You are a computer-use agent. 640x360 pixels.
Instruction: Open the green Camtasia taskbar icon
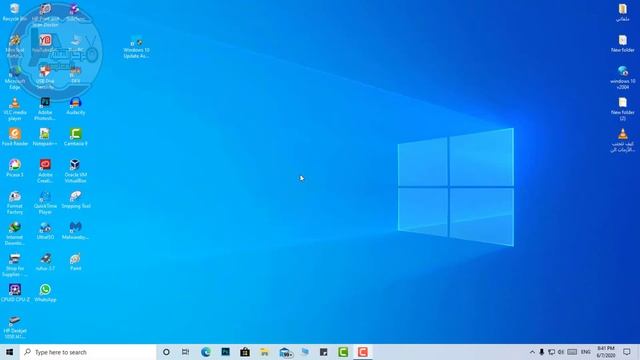[x=343, y=352]
